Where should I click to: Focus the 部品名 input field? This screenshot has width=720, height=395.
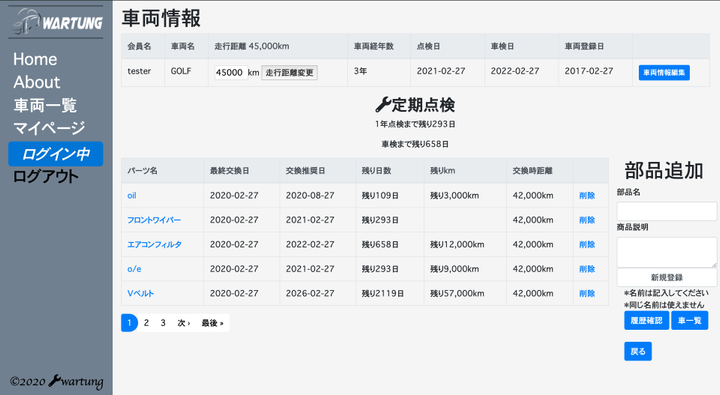pyautogui.click(x=667, y=211)
